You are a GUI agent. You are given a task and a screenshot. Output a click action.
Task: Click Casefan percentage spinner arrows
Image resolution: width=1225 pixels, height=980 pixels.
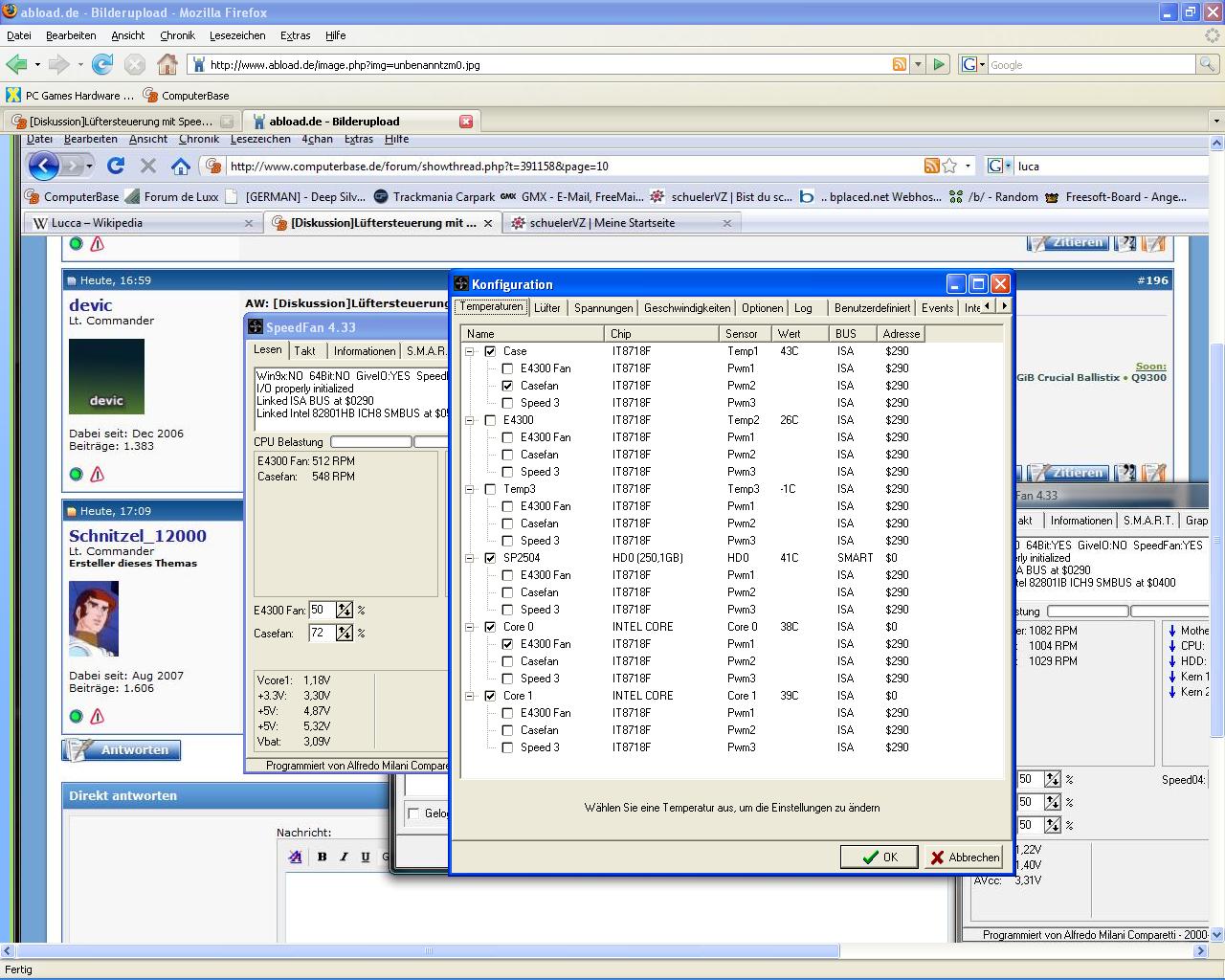tap(345, 633)
